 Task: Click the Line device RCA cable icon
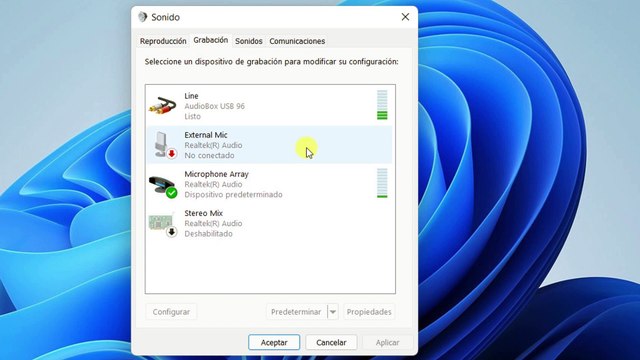pyautogui.click(x=162, y=106)
